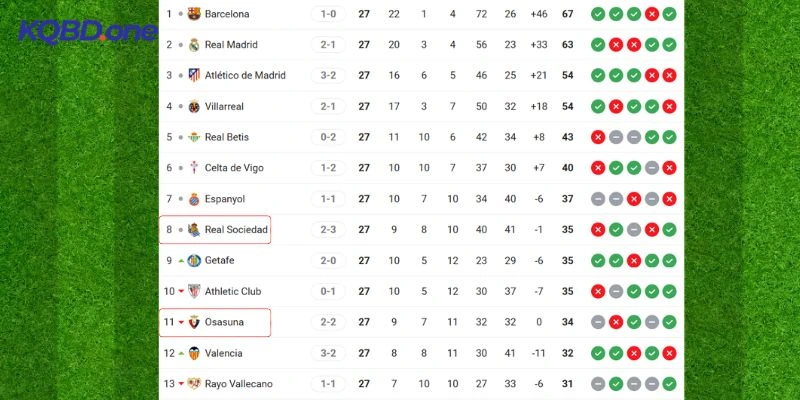The image size is (800, 400).
Task: Click Osasuna's red down-arrow position indicator
Action: coord(181,322)
